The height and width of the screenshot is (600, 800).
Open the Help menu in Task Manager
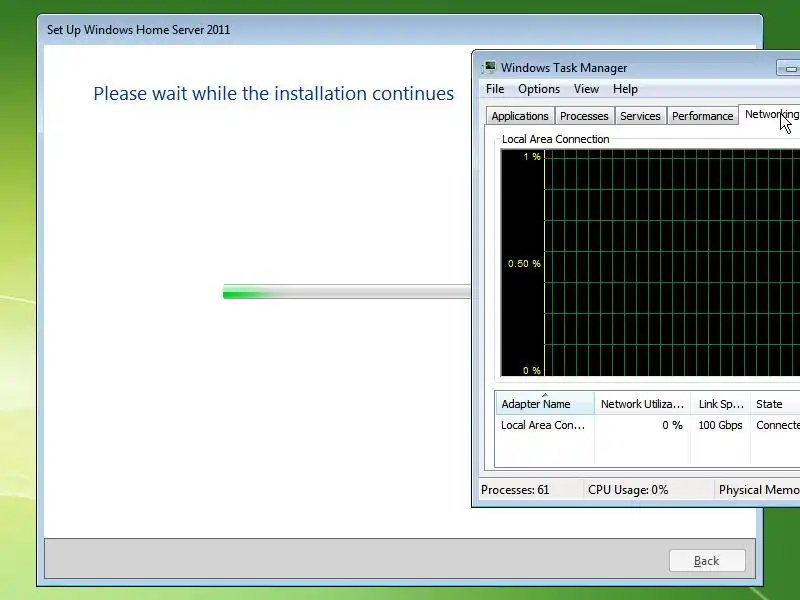point(625,89)
